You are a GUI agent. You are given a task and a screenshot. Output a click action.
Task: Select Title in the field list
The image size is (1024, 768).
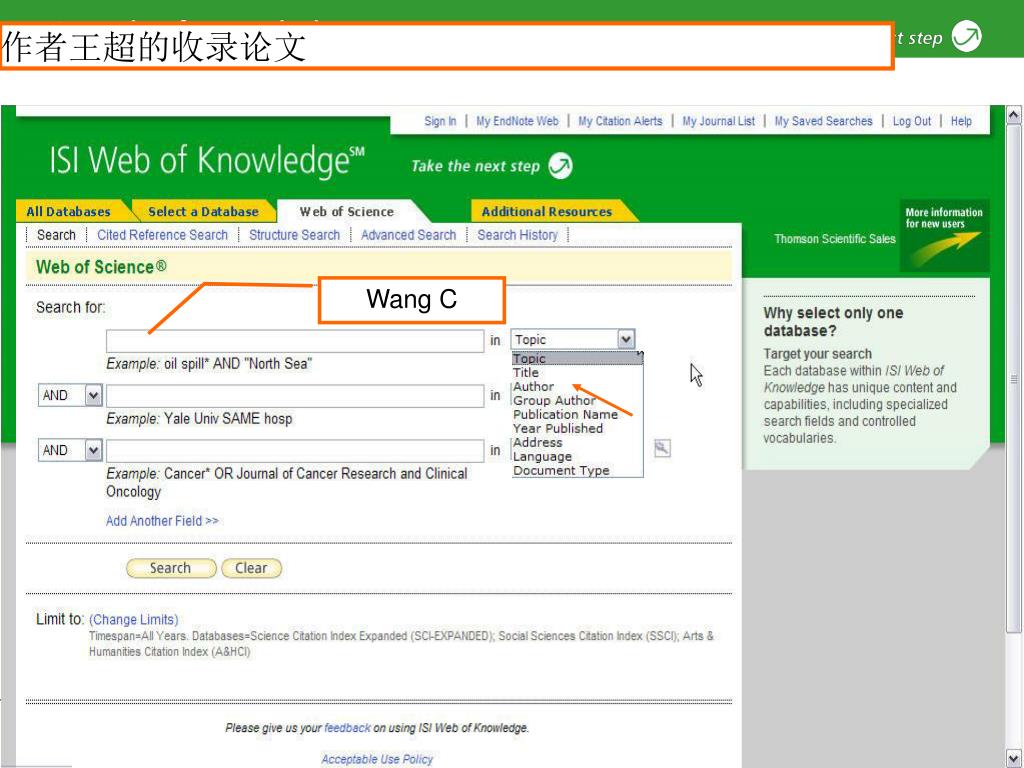(526, 372)
